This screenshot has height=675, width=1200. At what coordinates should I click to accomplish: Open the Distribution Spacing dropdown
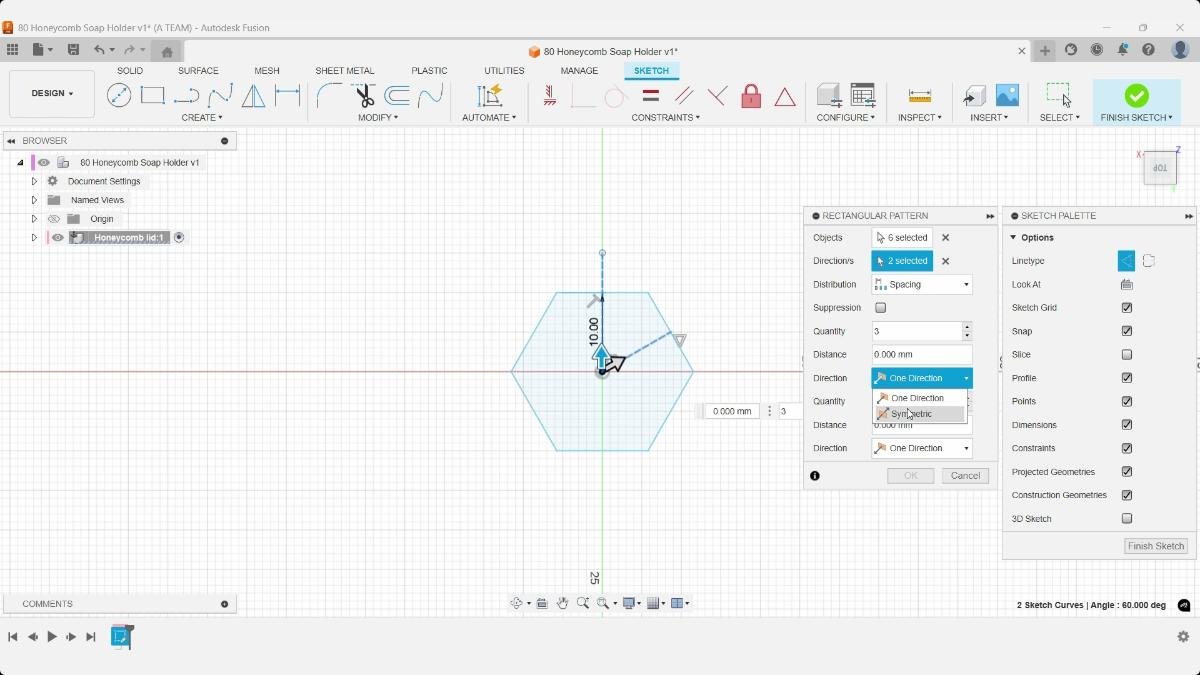point(922,285)
